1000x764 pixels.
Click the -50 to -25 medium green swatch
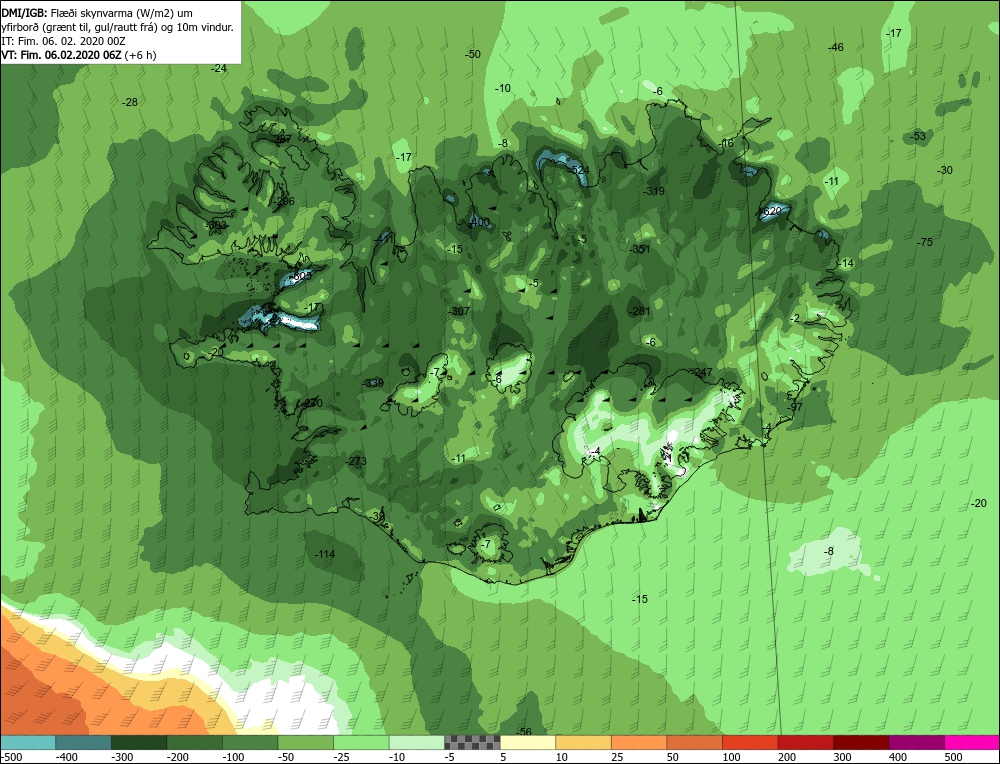[305, 742]
